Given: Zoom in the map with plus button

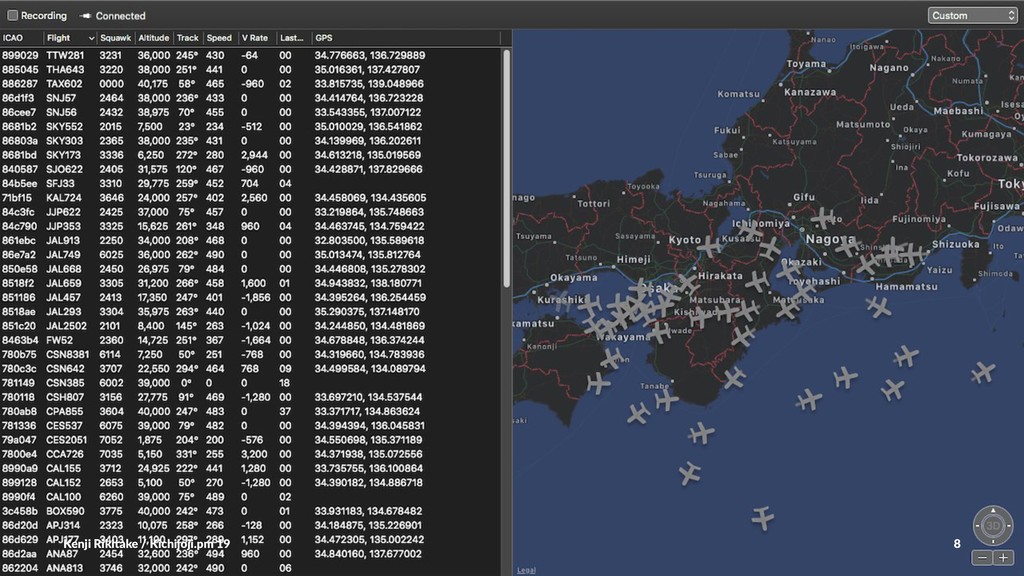Looking at the screenshot, I should pos(1003,558).
